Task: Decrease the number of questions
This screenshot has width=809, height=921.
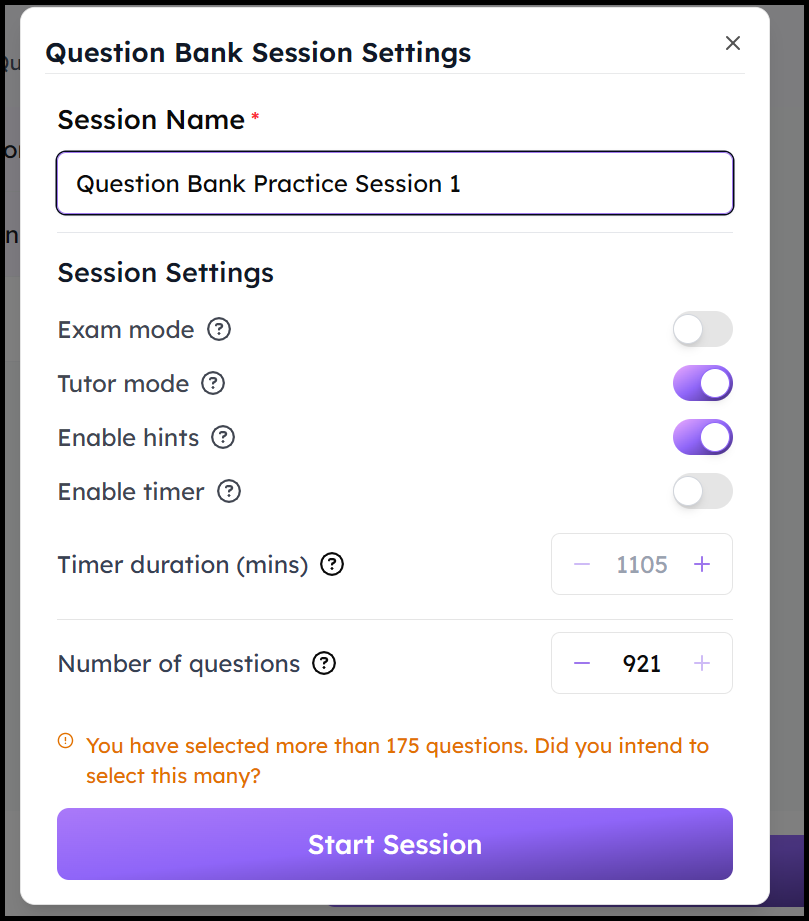Action: coord(582,663)
